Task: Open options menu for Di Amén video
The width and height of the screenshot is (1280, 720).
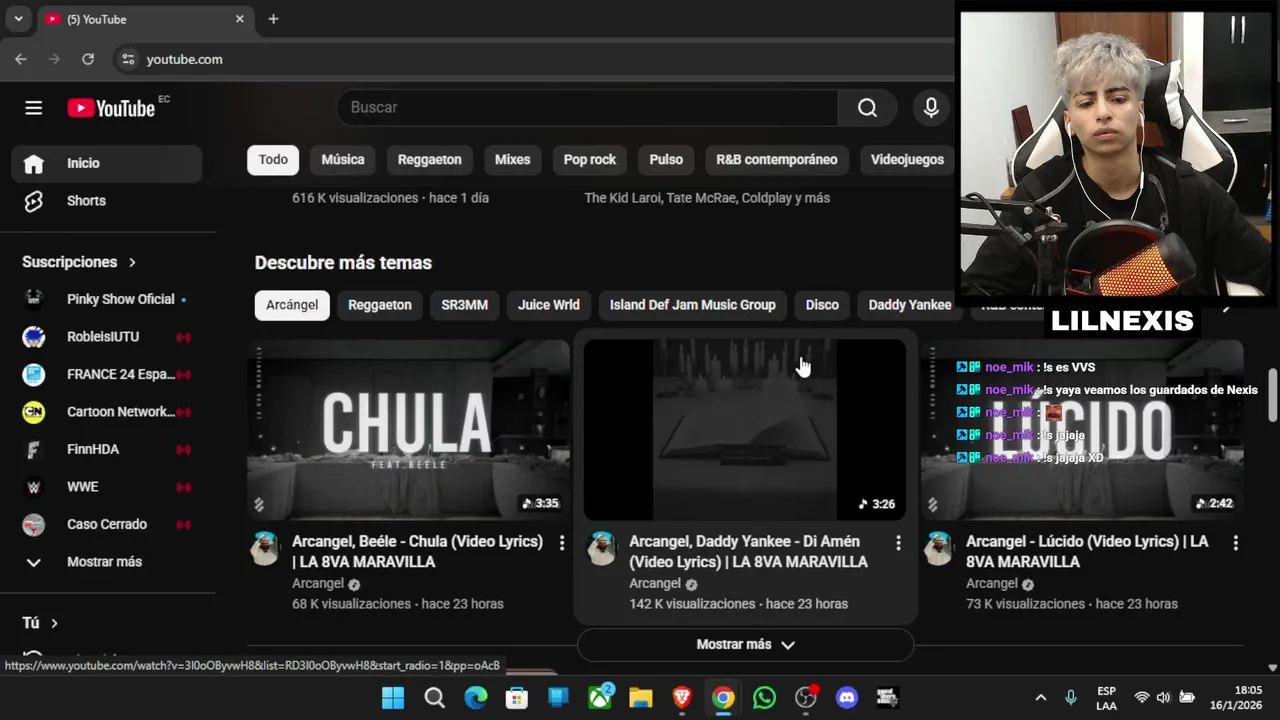Action: tap(898, 543)
